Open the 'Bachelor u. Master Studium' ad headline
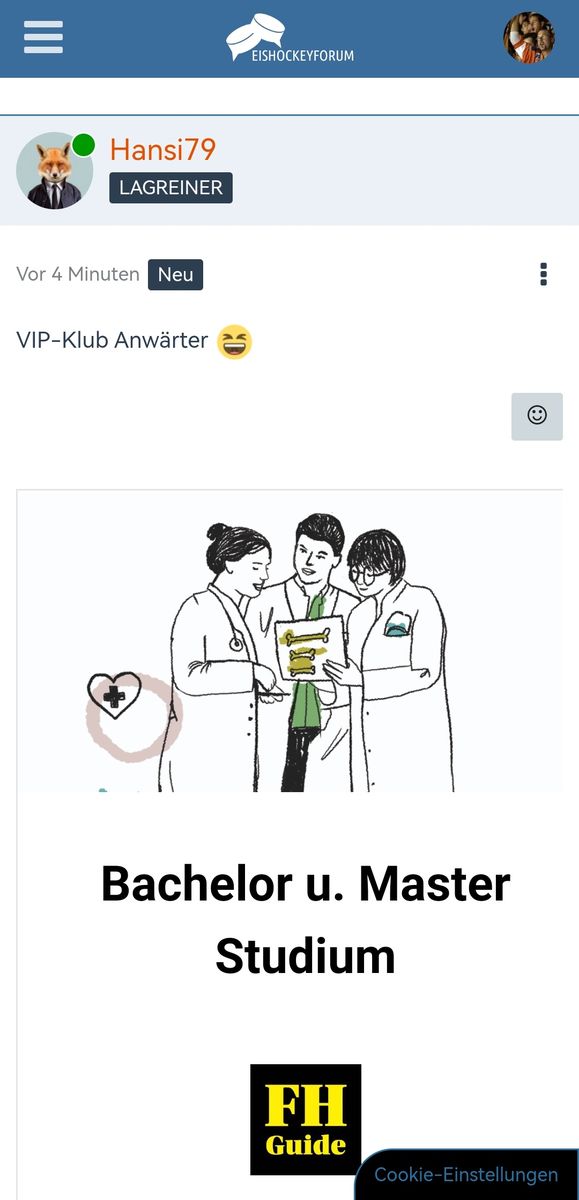Viewport: 579px width, 1200px height. (x=305, y=920)
